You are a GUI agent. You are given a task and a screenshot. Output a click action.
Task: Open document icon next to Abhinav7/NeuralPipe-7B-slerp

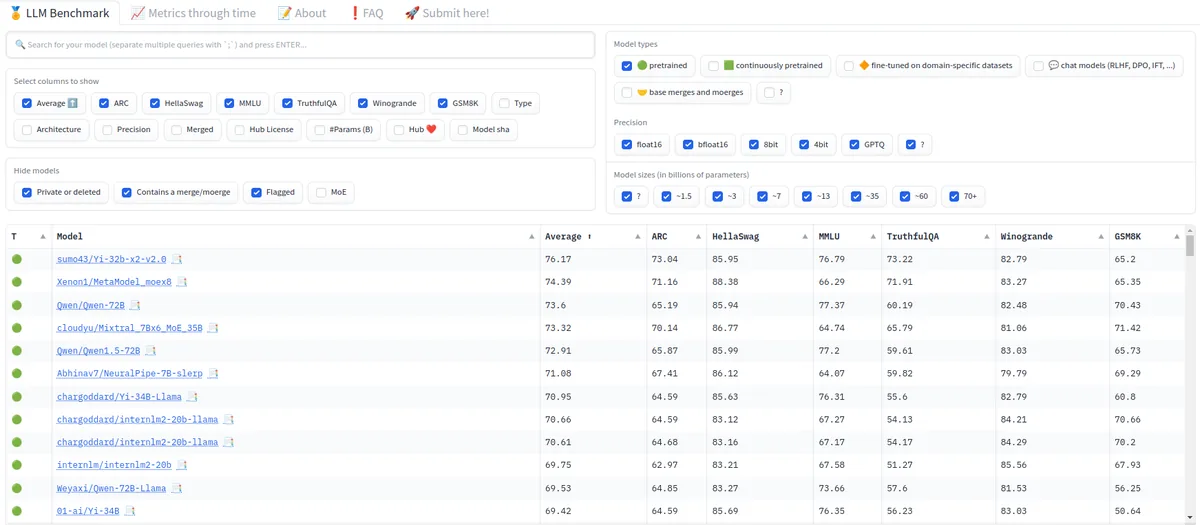(x=213, y=373)
